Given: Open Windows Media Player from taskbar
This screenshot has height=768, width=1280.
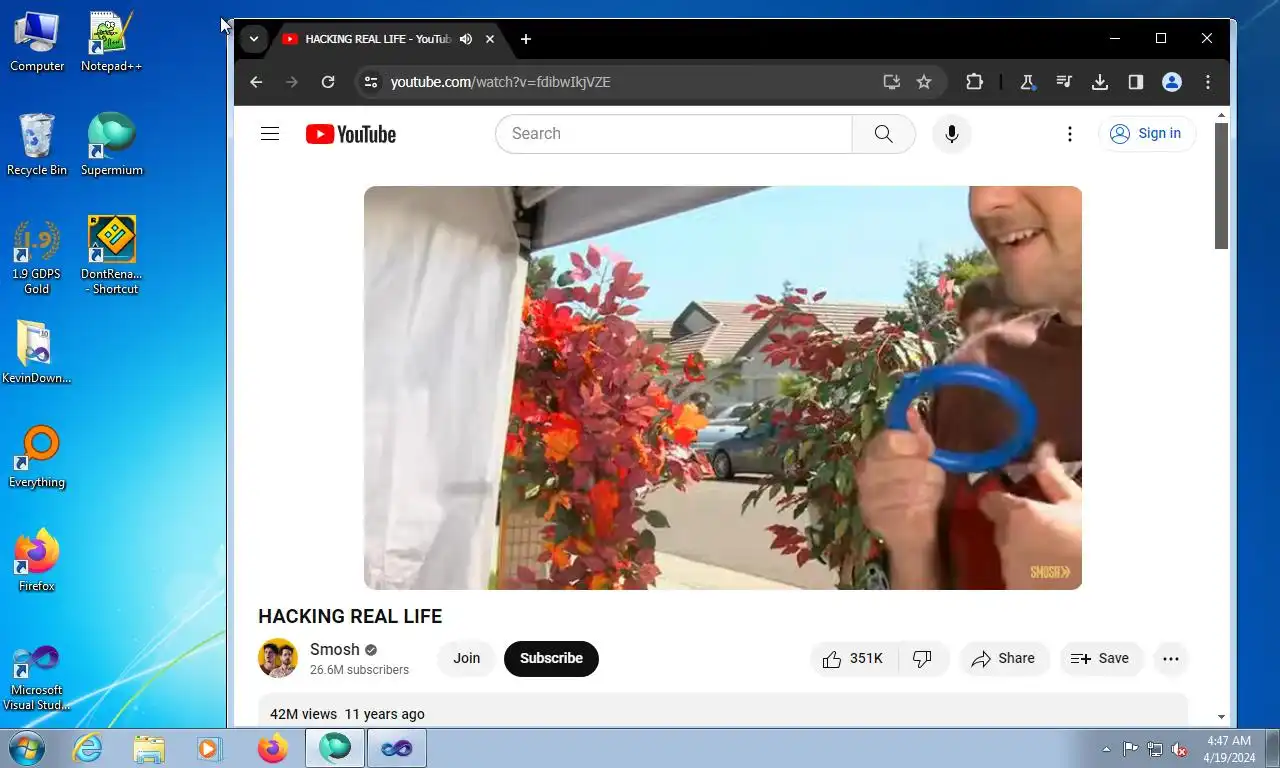Looking at the screenshot, I should 210,748.
